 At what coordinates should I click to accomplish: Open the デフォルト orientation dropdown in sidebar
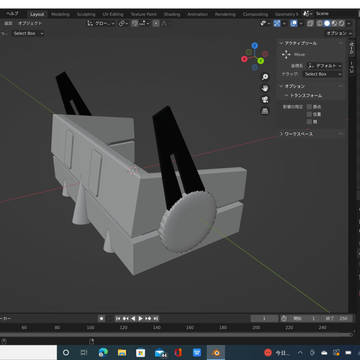click(x=324, y=66)
